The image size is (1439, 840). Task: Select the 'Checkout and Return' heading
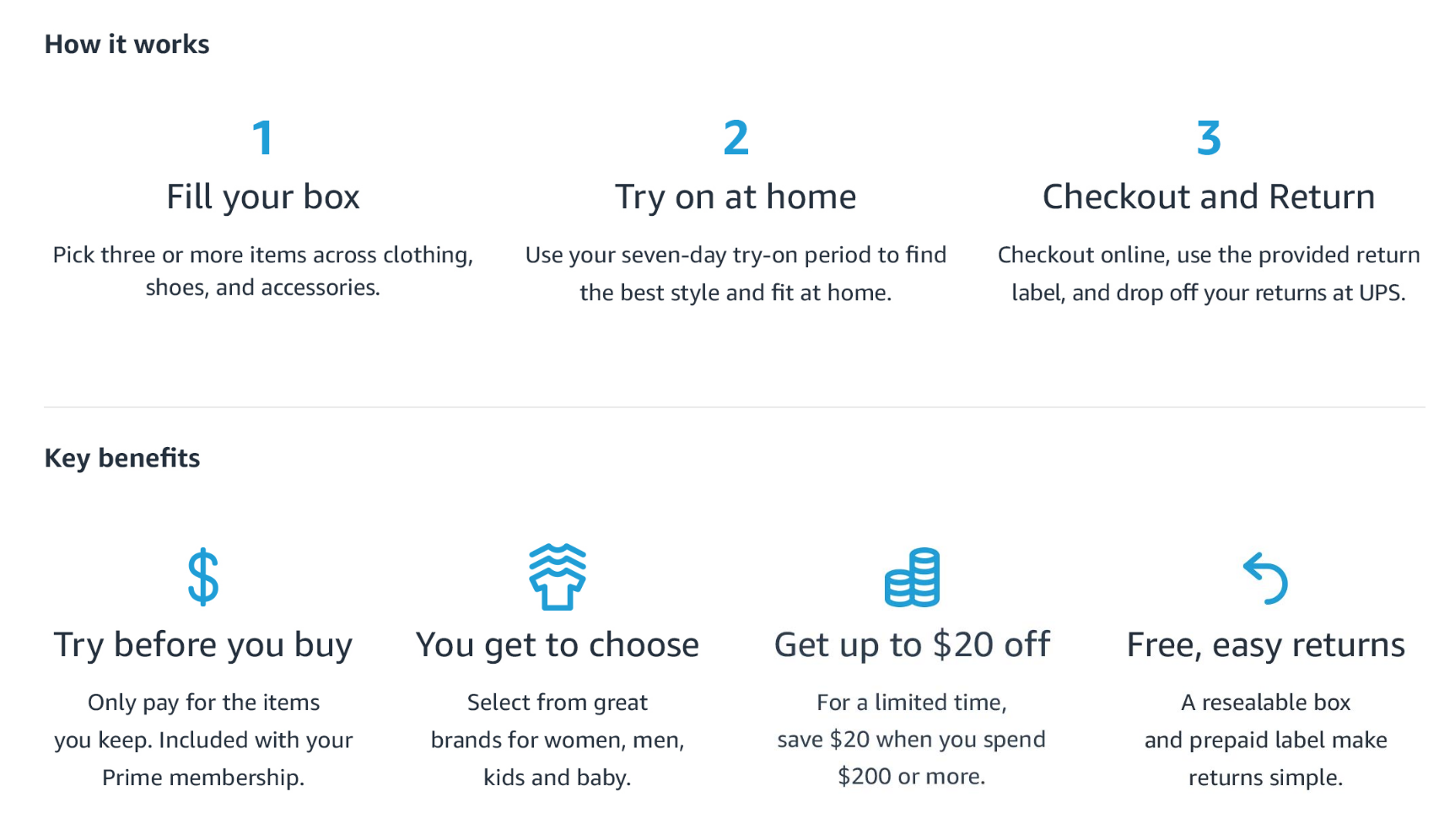[x=1209, y=197]
